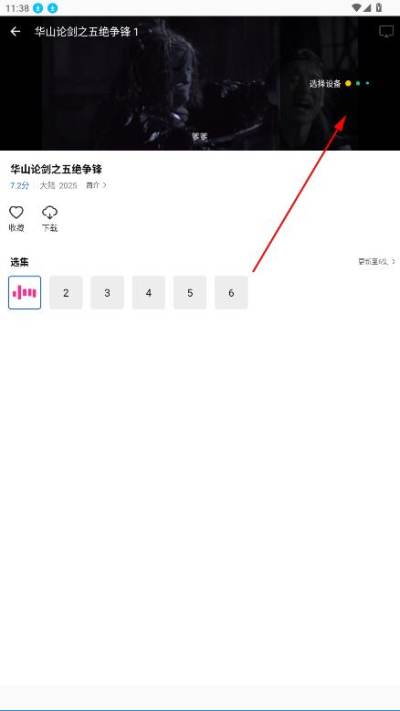Favorite the show with heart icon
Screen dimensions: 400x711
click(16, 212)
